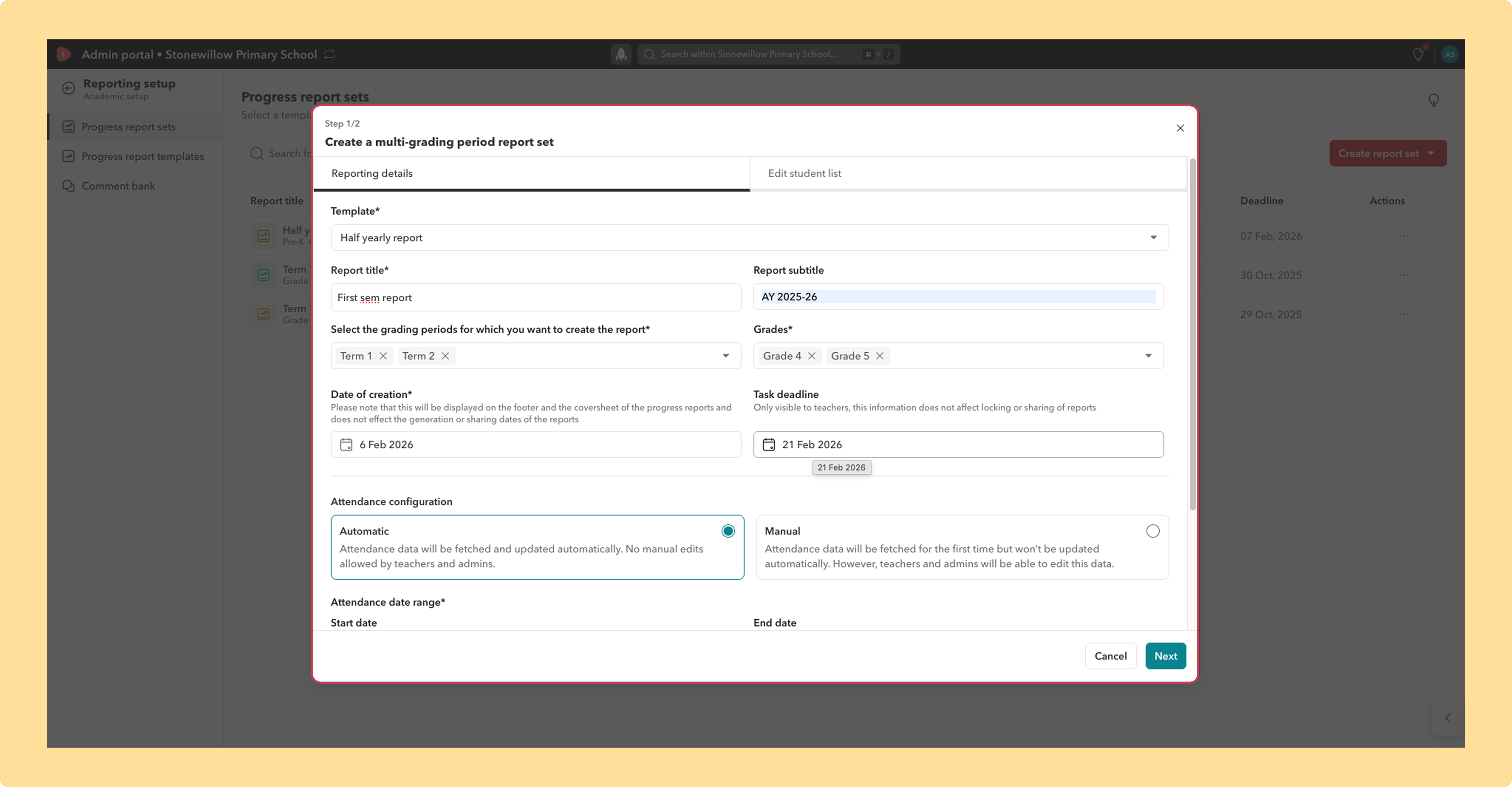Switch to the Reporting details tab
1512x787 pixels.
point(532,173)
